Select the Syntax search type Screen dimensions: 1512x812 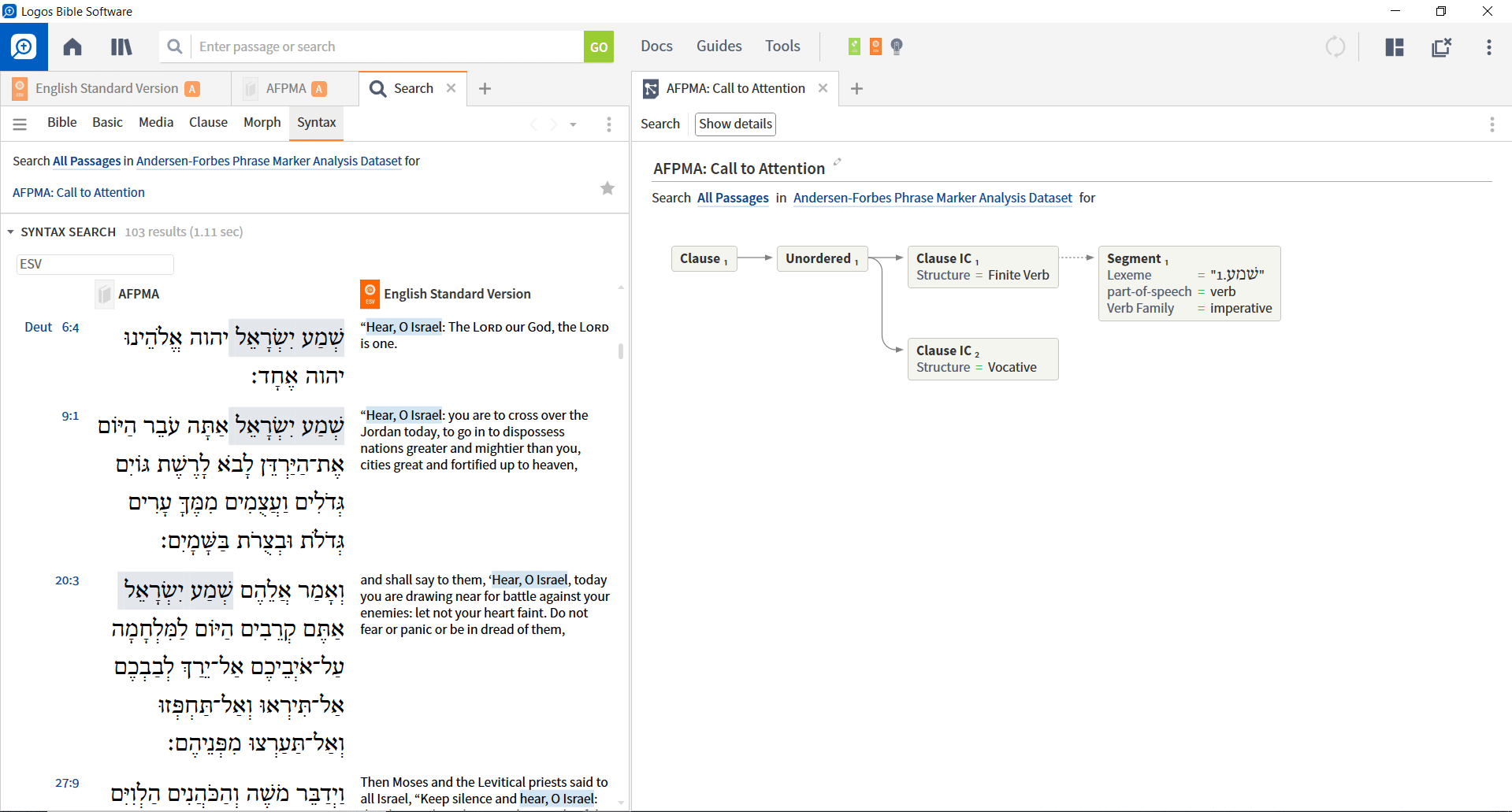[x=317, y=122]
